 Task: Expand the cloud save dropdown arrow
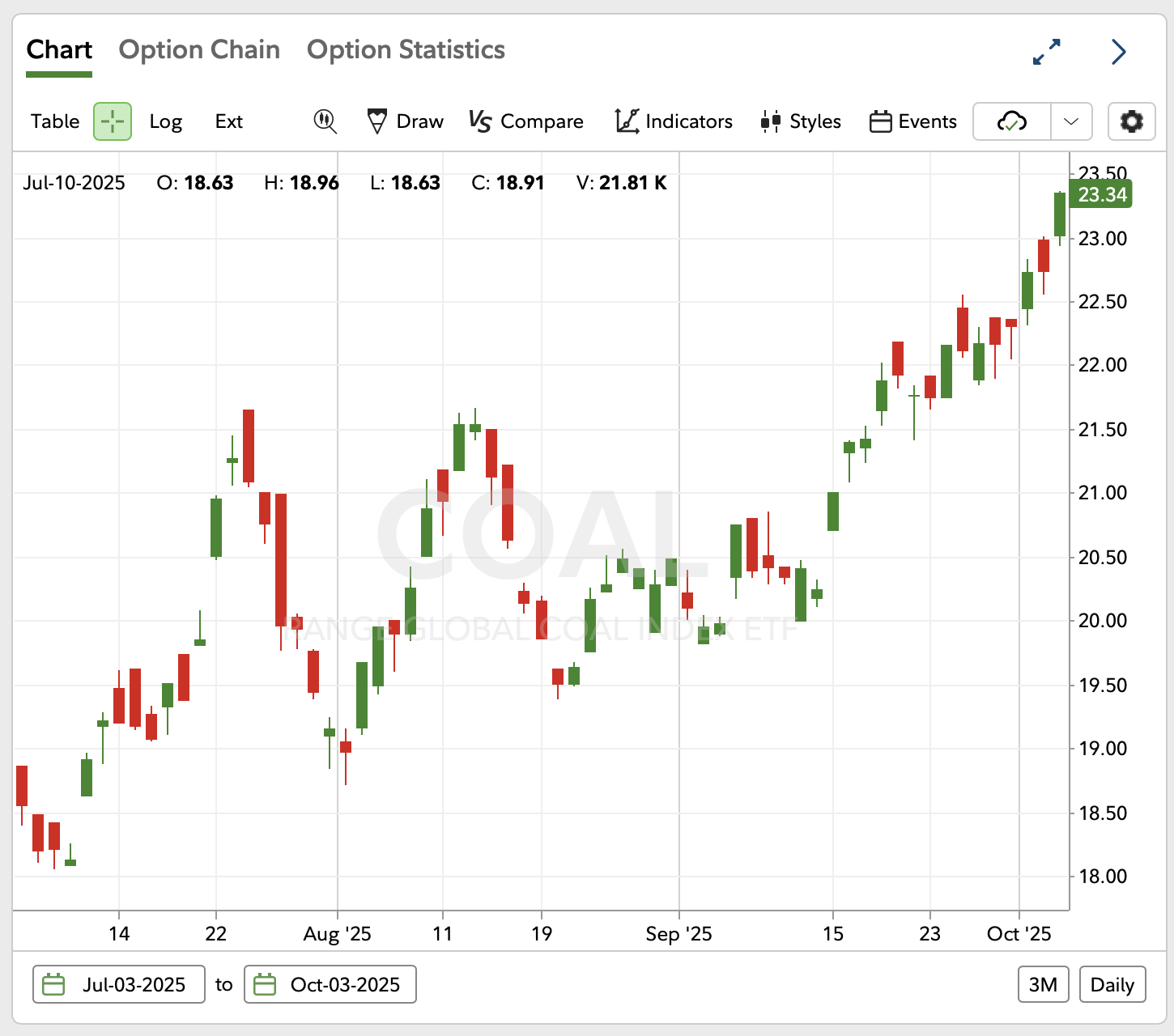pyautogui.click(x=1071, y=121)
